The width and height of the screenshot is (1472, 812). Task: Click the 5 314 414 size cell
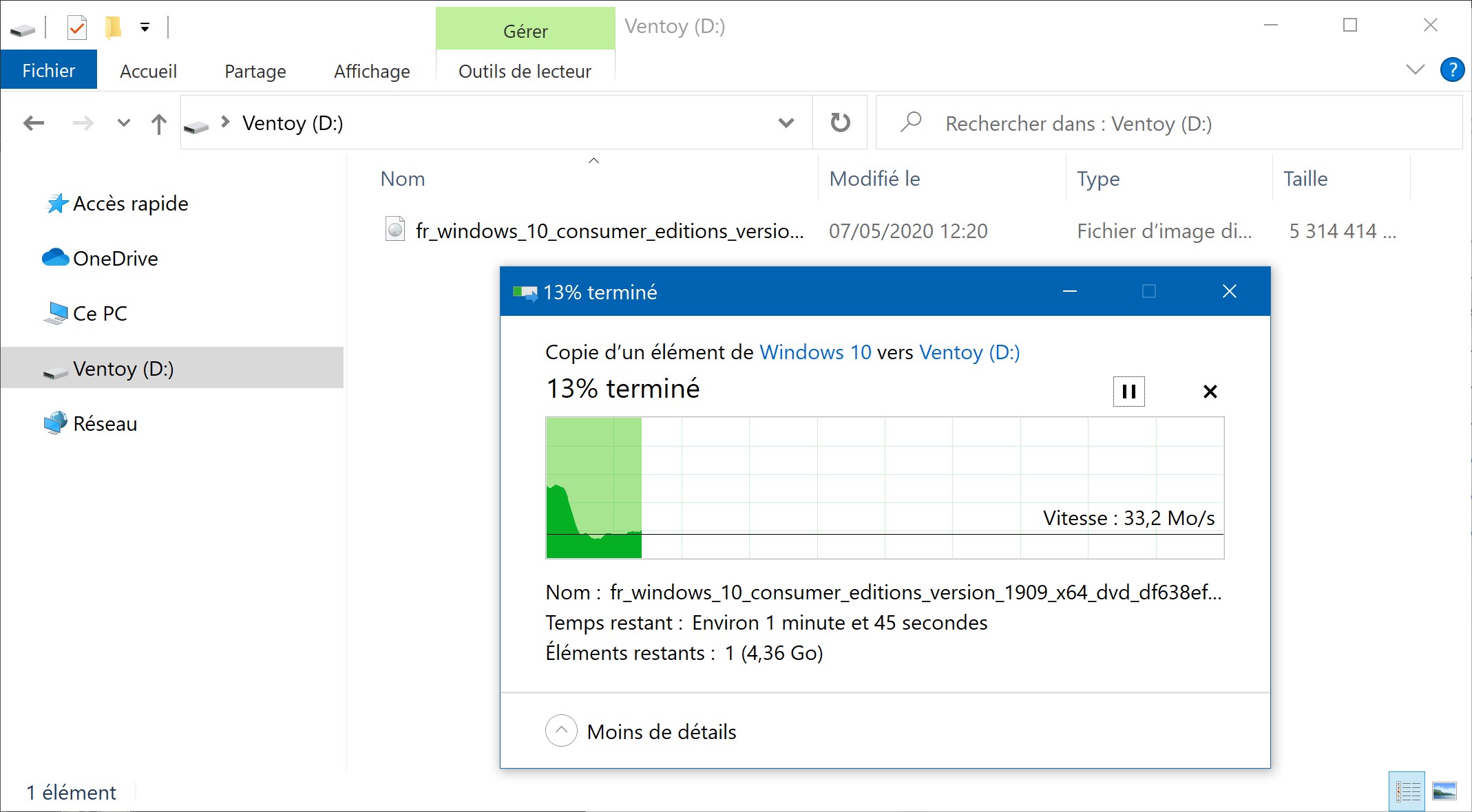coord(1343,231)
